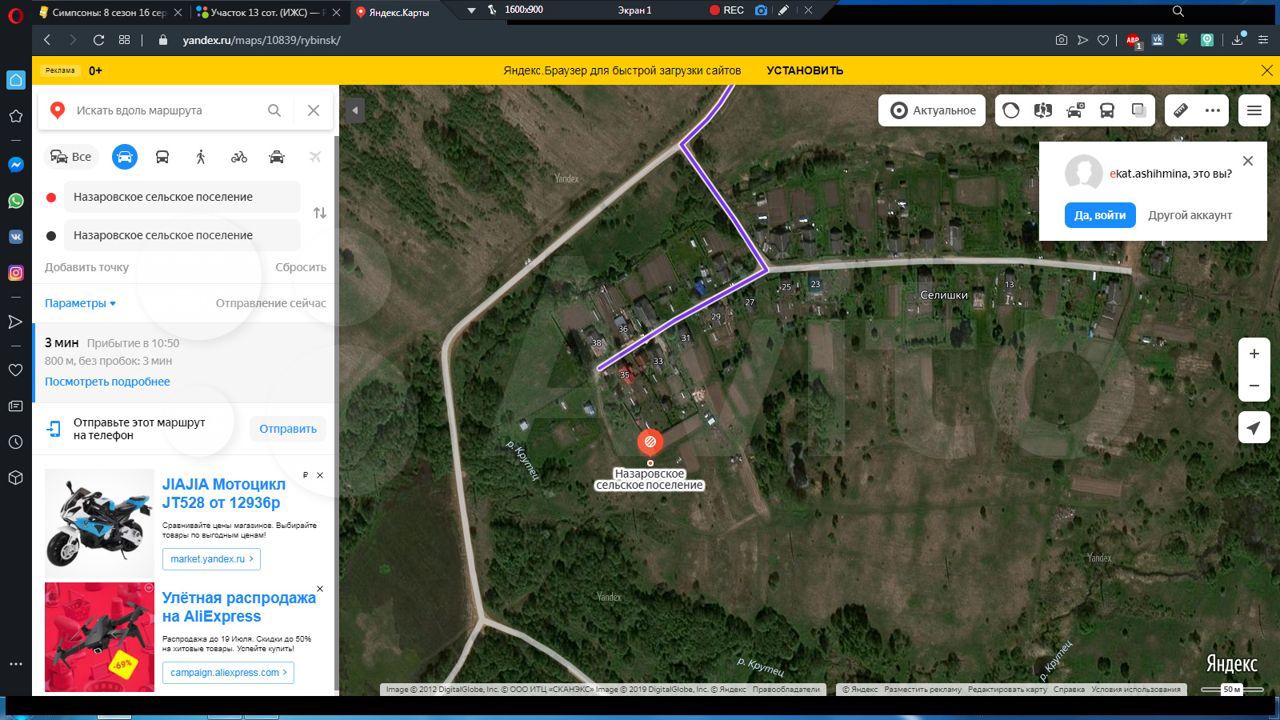This screenshot has width=1280, height=720.
Task: Click the my location arrow button
Action: coord(1254,428)
